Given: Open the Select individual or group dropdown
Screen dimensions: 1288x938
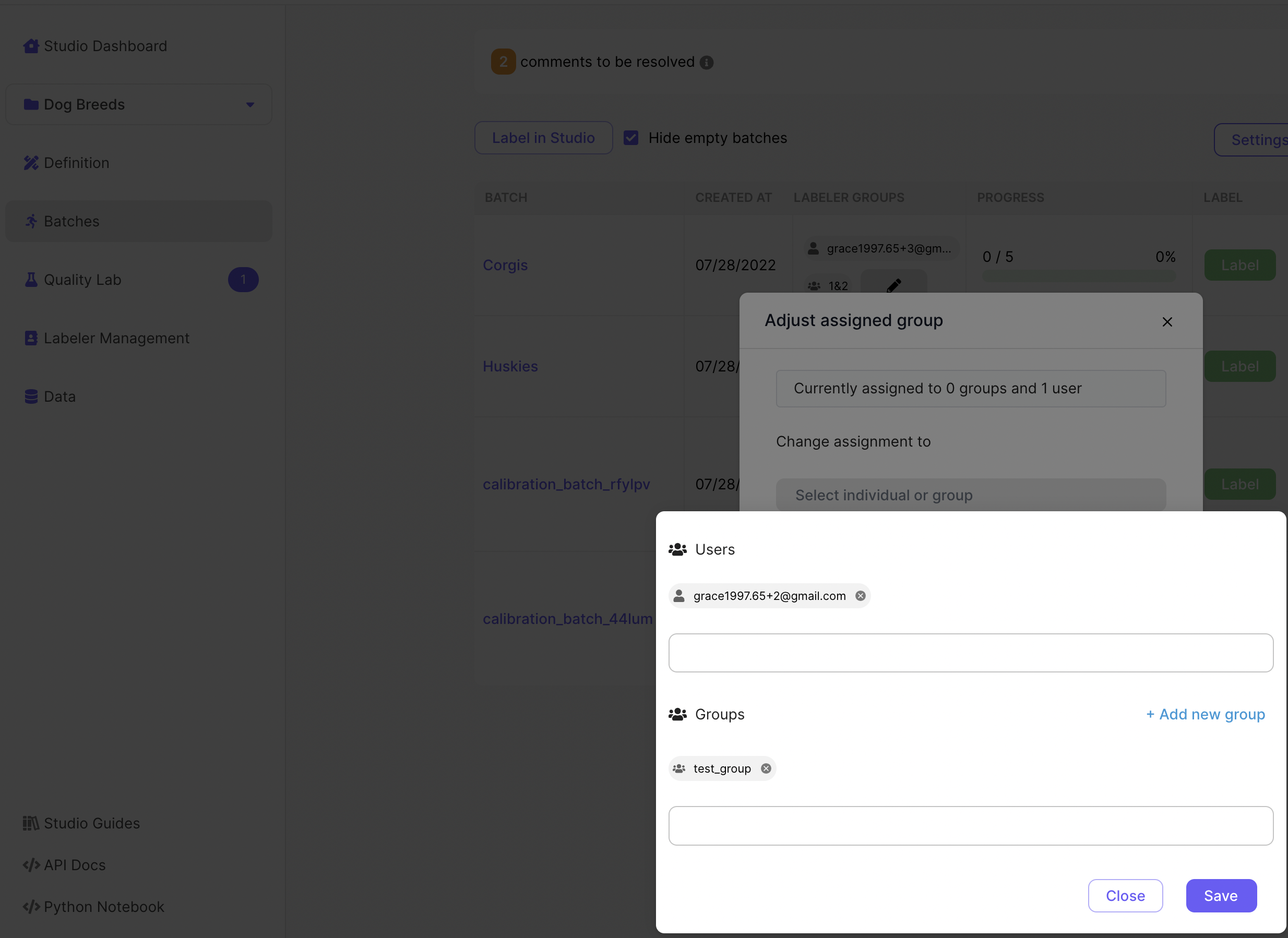Looking at the screenshot, I should 971,495.
